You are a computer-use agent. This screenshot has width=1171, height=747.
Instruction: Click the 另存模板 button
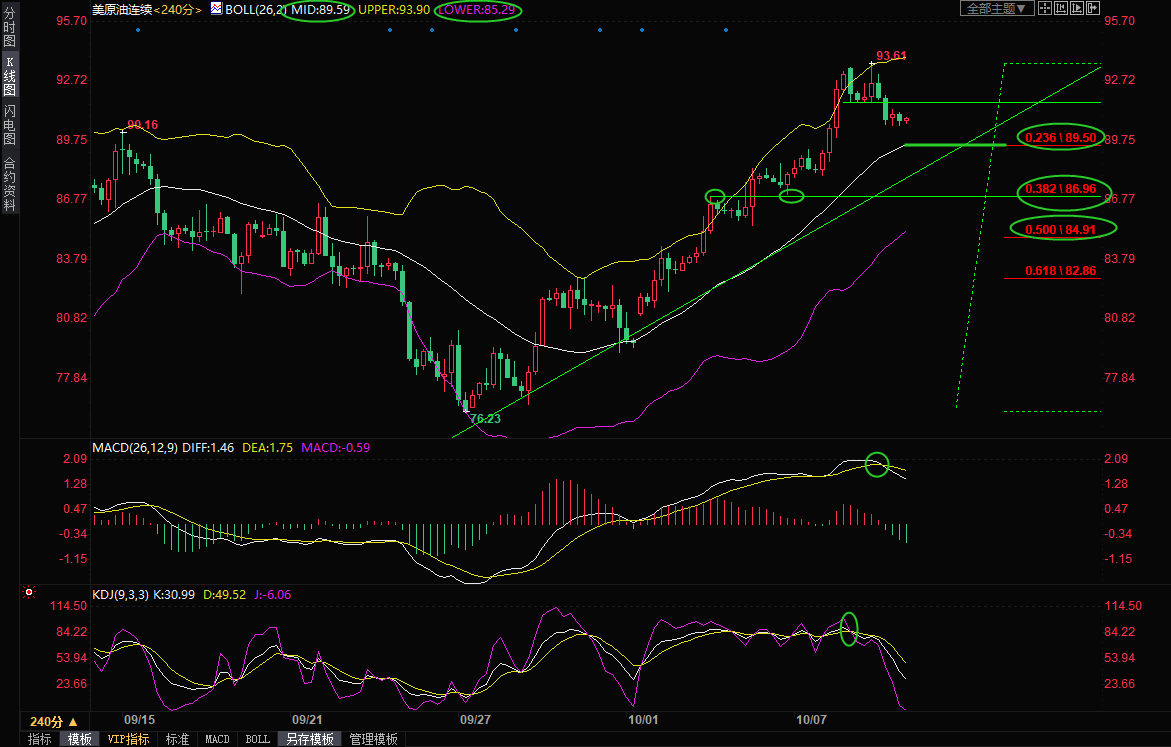coord(309,739)
